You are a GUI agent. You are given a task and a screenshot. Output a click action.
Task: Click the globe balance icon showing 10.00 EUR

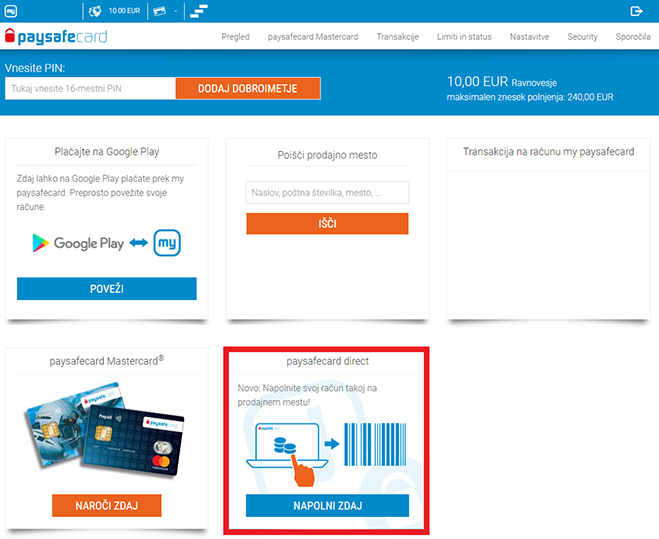95,11
